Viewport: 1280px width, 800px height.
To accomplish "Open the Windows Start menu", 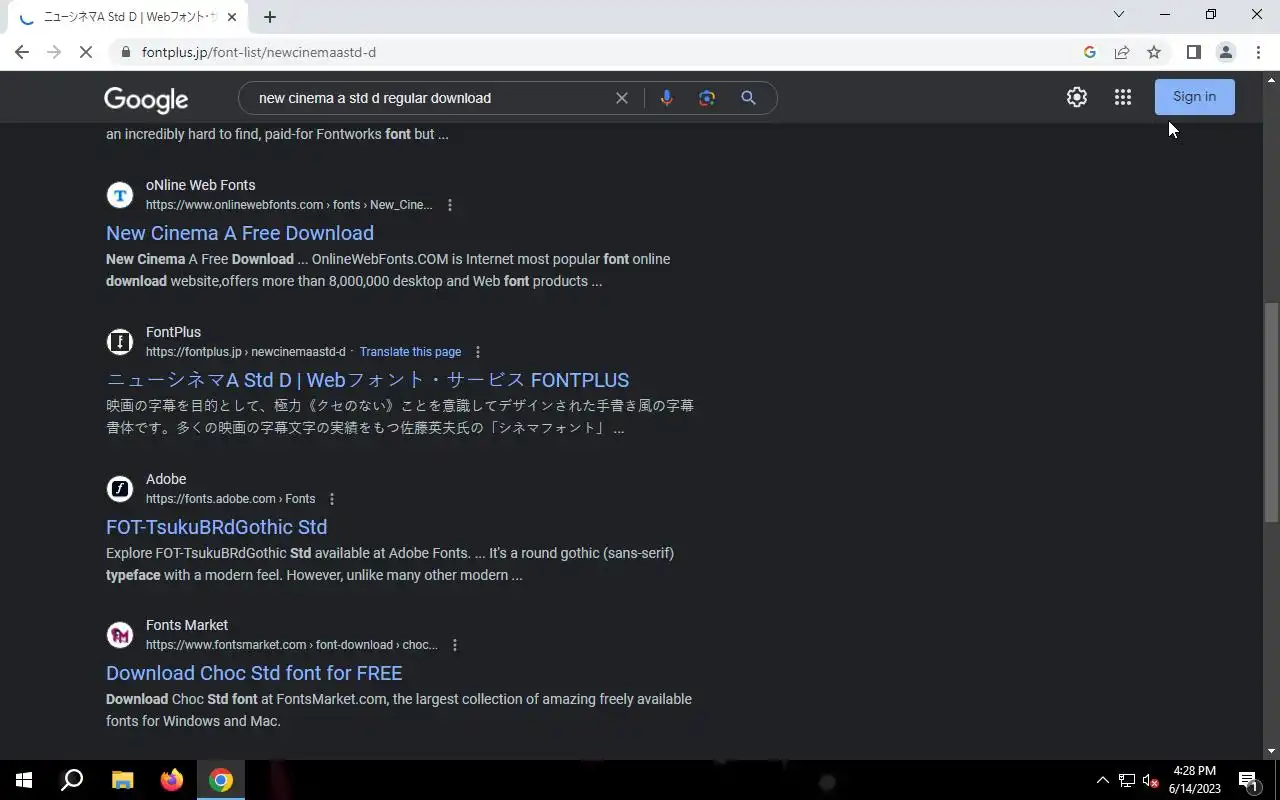I will pos(24,780).
